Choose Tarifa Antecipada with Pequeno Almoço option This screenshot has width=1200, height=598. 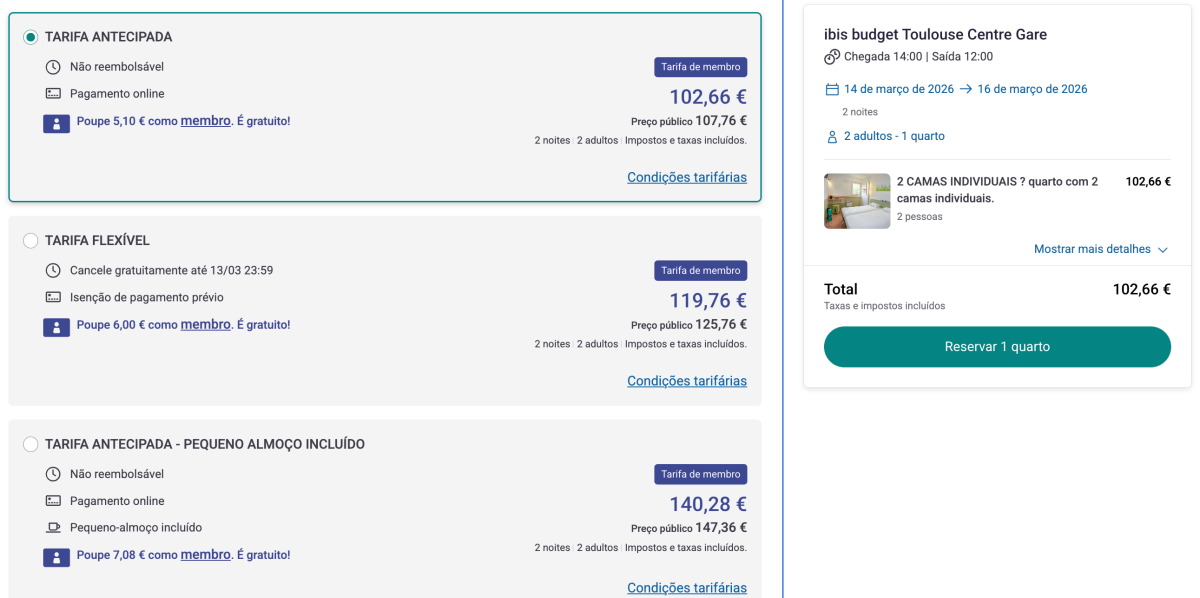[31, 444]
